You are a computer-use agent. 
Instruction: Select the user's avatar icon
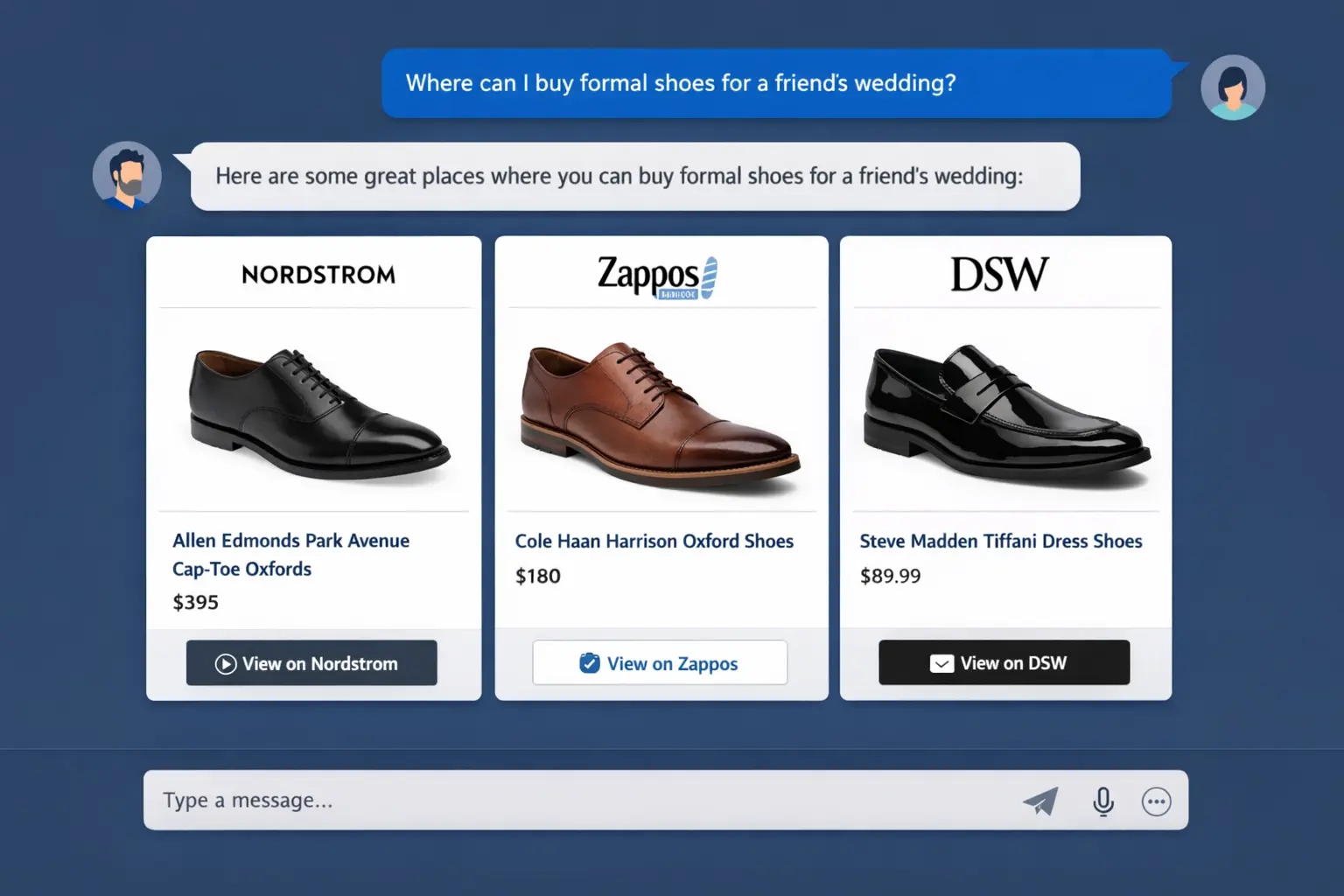coord(1233,86)
